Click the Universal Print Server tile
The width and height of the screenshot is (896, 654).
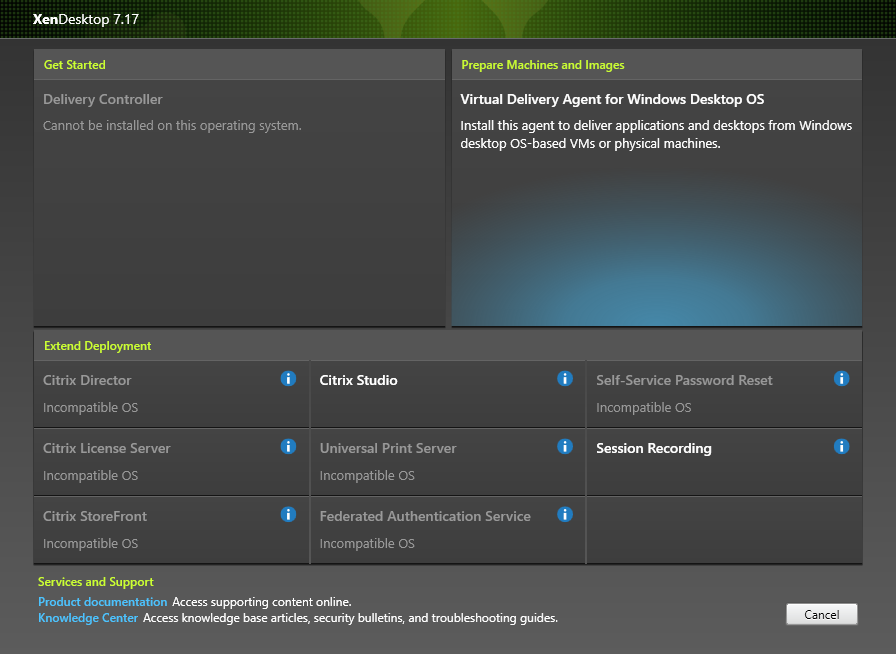(x=448, y=462)
